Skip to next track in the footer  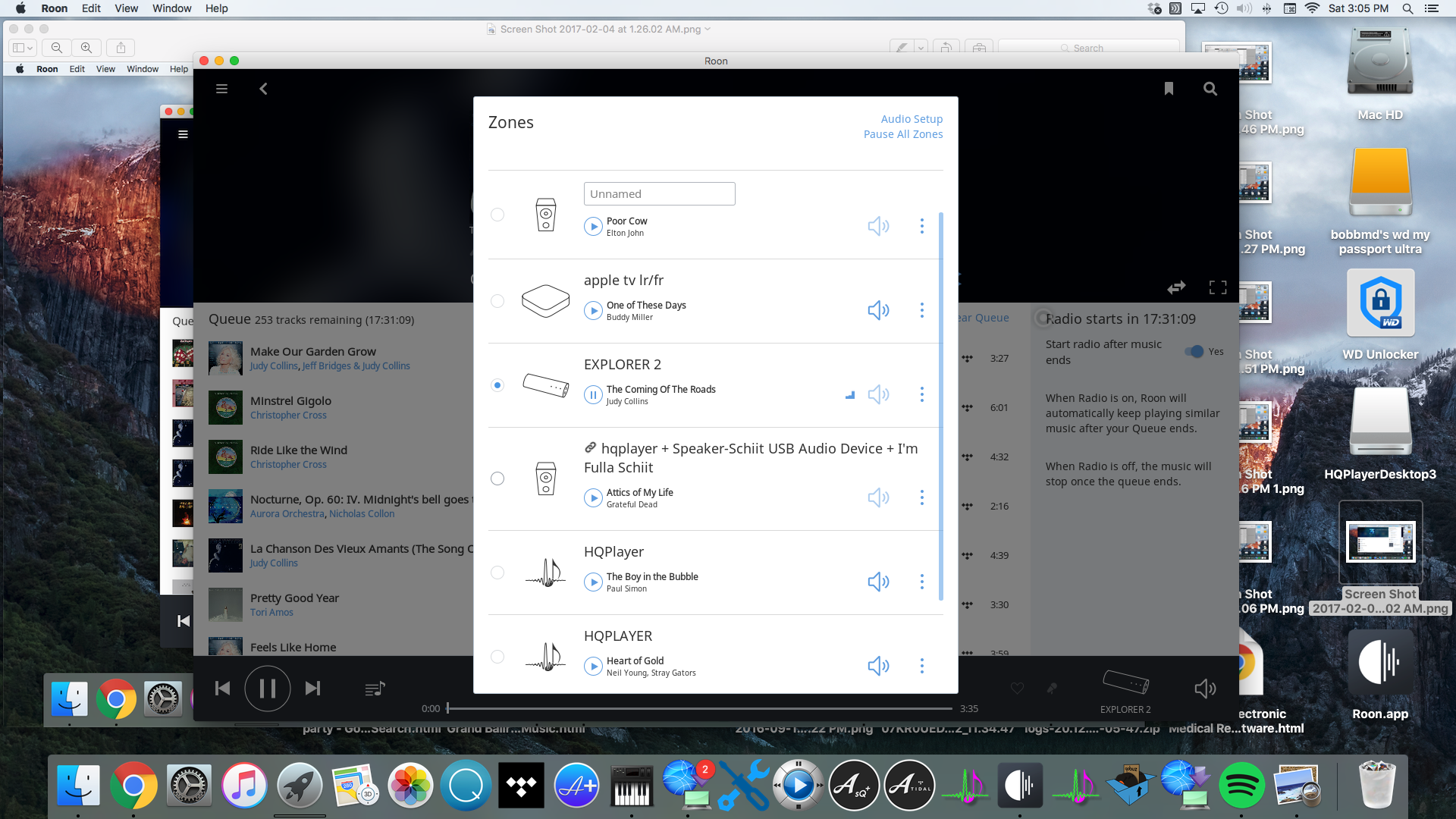312,688
